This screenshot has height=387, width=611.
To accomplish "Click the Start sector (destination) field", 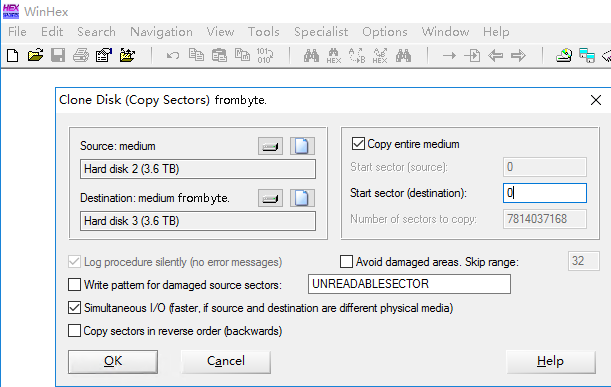I will point(545,193).
